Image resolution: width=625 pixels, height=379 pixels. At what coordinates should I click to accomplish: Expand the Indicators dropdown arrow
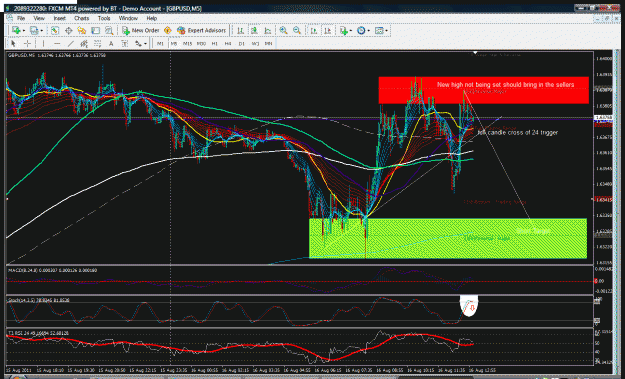tap(351, 31)
